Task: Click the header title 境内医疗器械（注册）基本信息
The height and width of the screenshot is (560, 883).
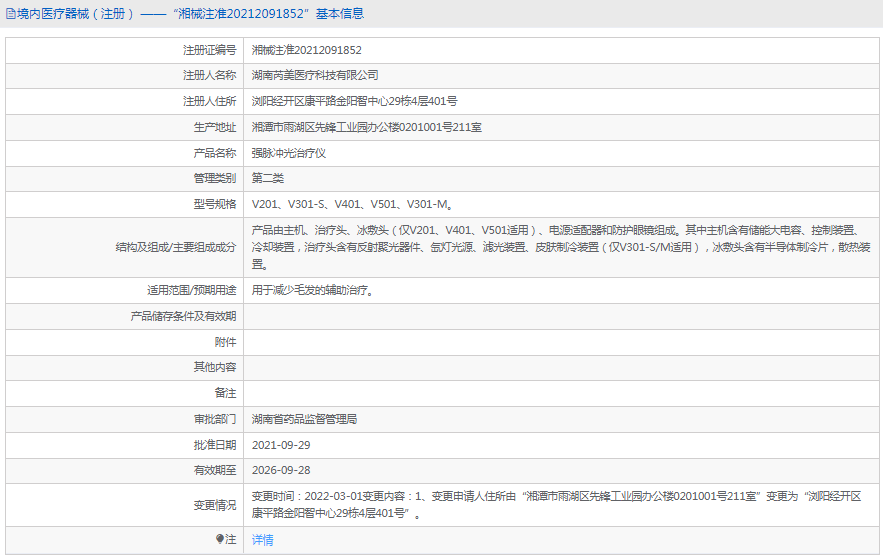Action: point(190,14)
